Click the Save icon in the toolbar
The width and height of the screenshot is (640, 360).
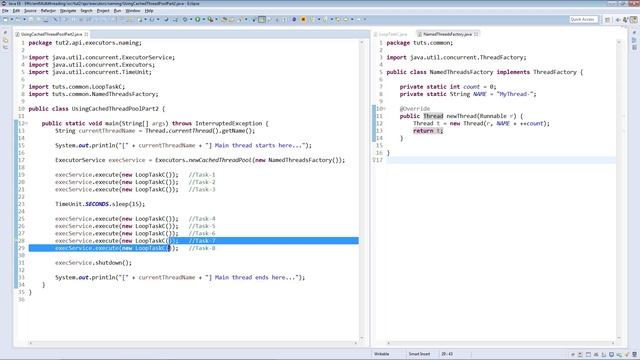(x=31, y=20)
